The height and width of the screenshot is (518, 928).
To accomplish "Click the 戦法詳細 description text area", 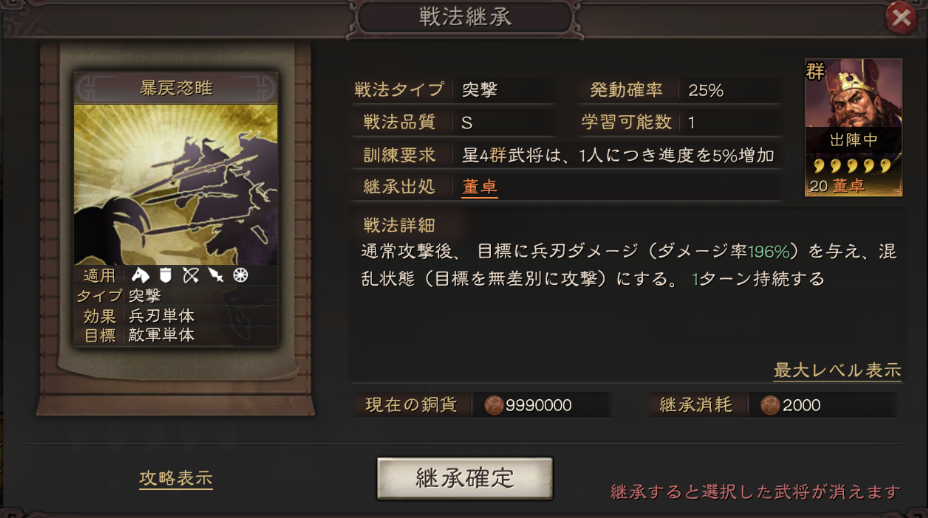I will coord(629,265).
